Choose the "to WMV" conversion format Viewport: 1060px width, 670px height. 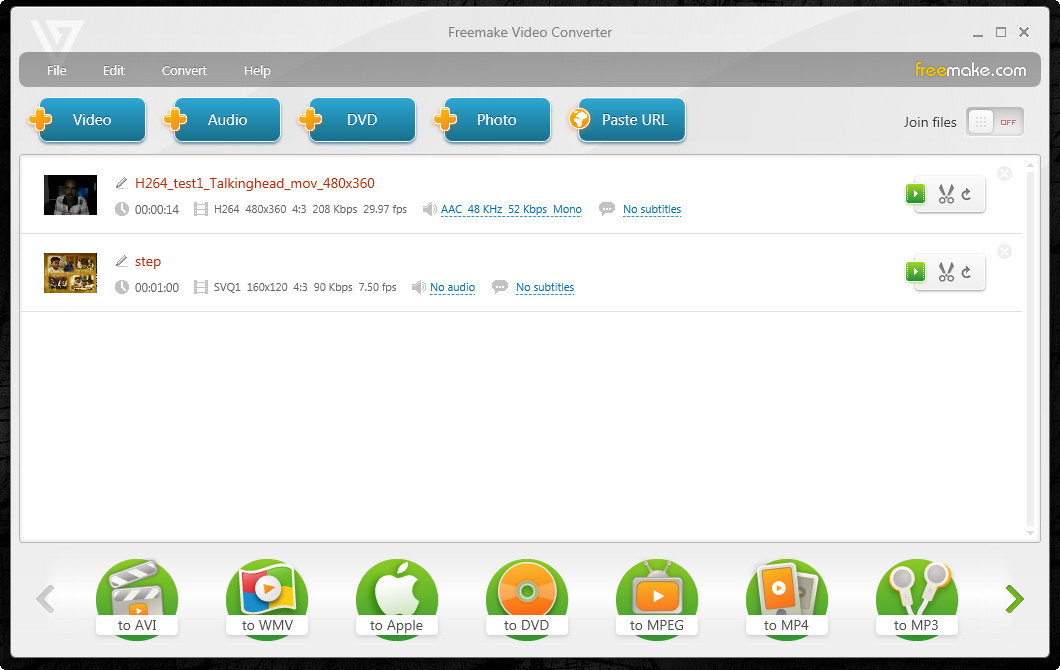[x=267, y=598]
